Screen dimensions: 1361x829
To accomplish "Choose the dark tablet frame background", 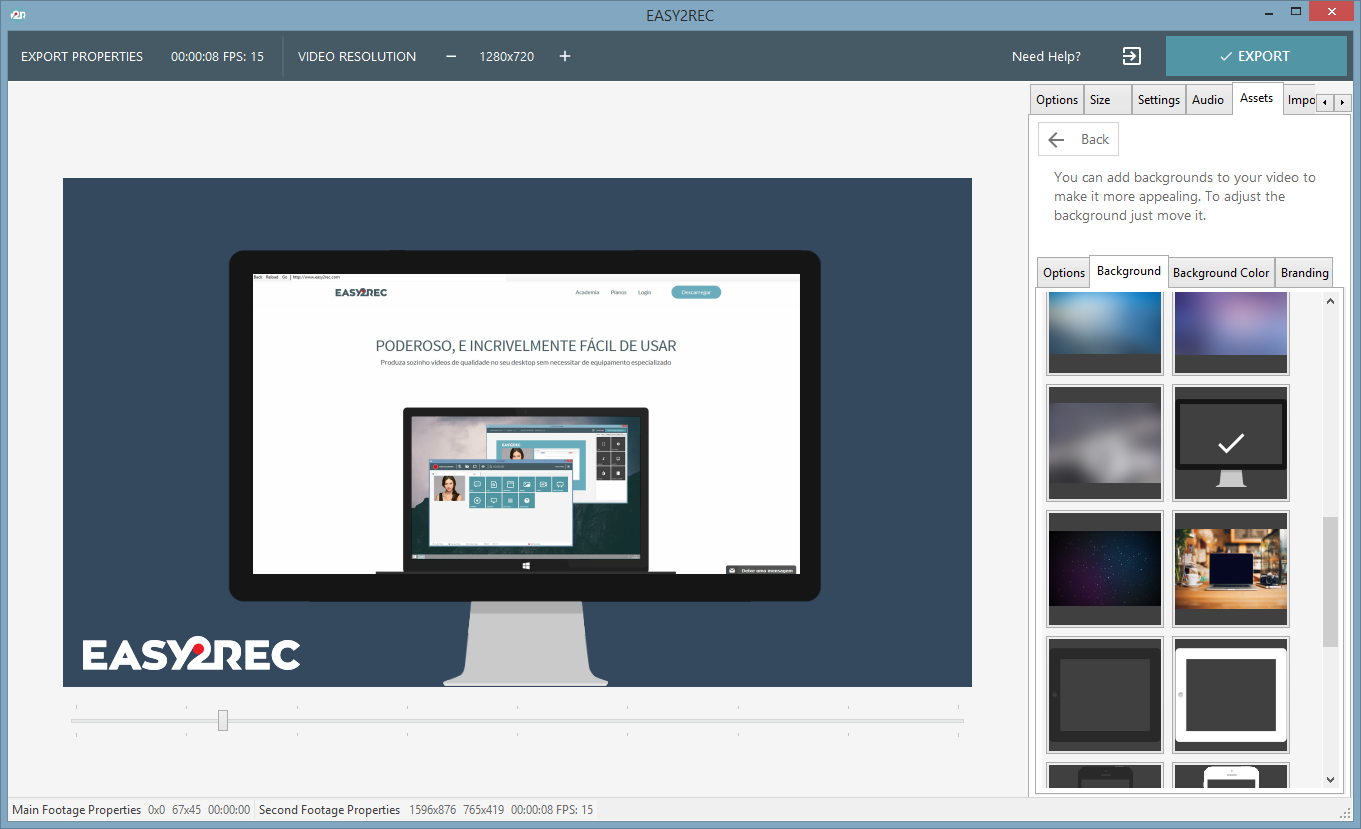I will click(x=1105, y=695).
